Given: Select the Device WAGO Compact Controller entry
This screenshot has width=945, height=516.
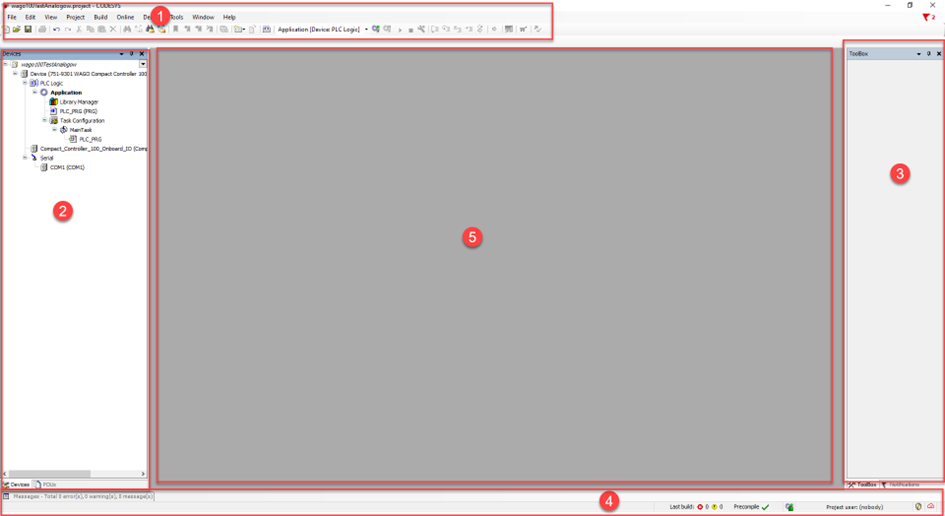Looking at the screenshot, I should pos(89,74).
